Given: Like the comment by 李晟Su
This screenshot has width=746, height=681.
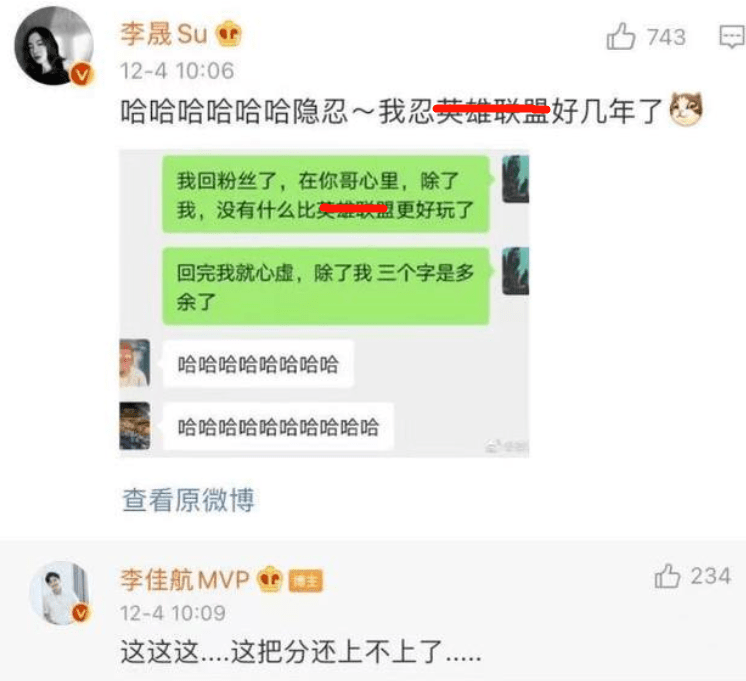Looking at the screenshot, I should pyautogui.click(x=620, y=36).
